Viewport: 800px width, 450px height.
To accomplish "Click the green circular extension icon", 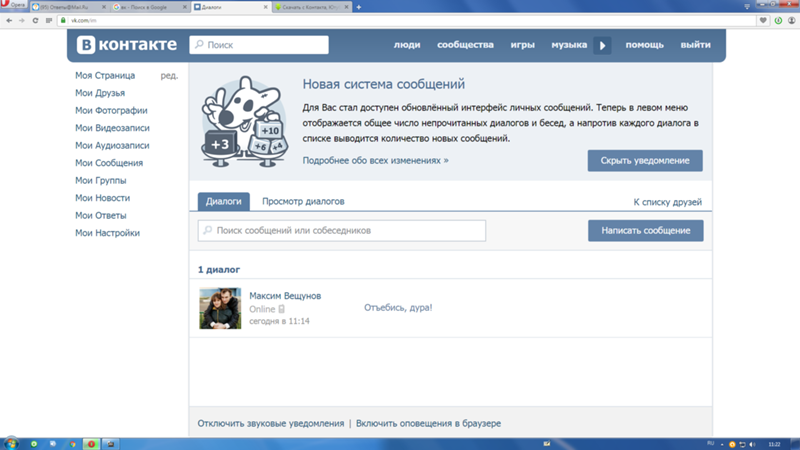I will [x=778, y=20].
